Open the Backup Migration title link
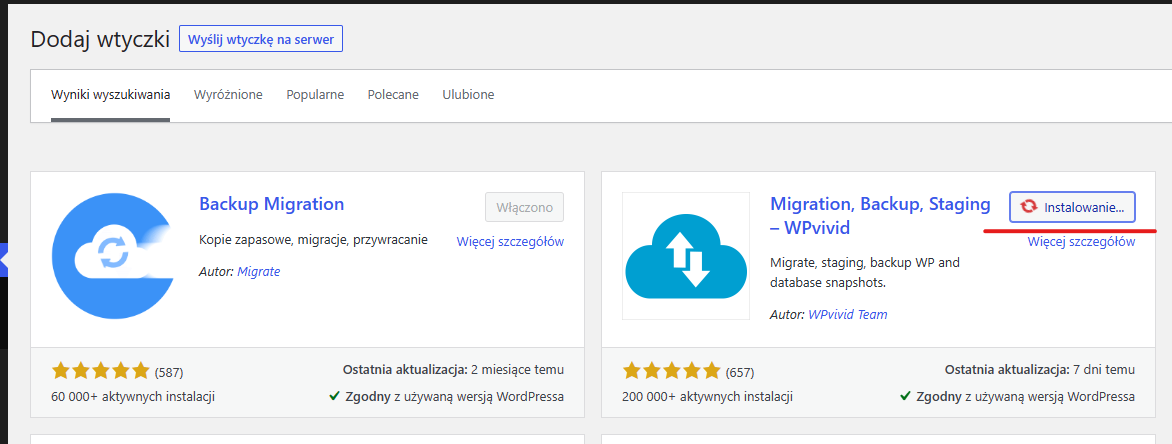Screen dimensions: 1172x444 coord(271,204)
